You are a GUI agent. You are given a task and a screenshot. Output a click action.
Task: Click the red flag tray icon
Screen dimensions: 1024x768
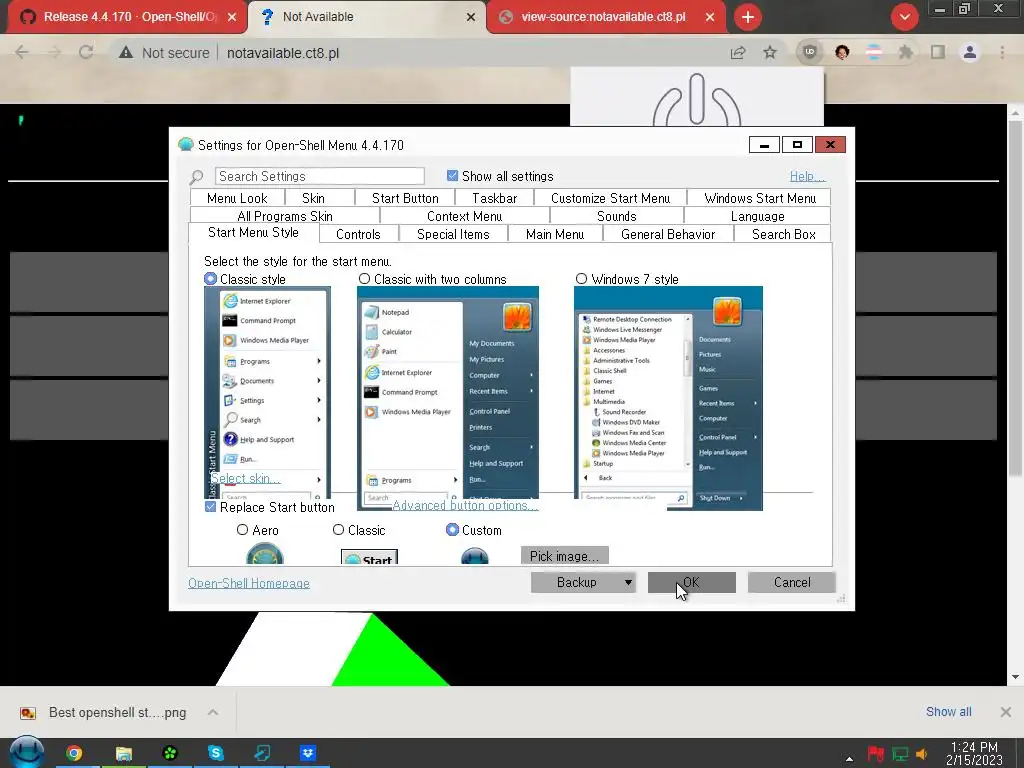coord(875,754)
